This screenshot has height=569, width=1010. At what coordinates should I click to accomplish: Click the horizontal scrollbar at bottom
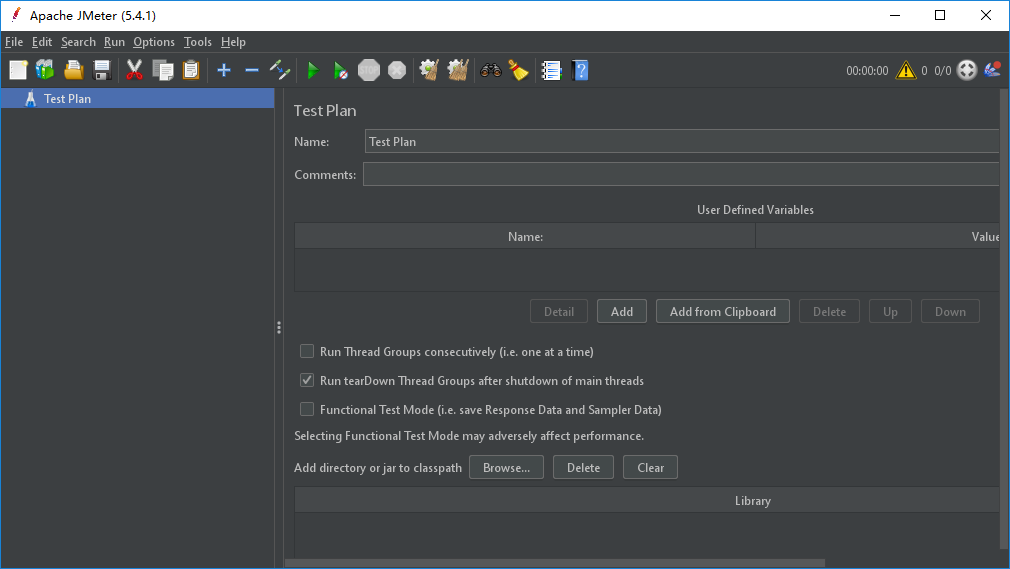point(555,563)
